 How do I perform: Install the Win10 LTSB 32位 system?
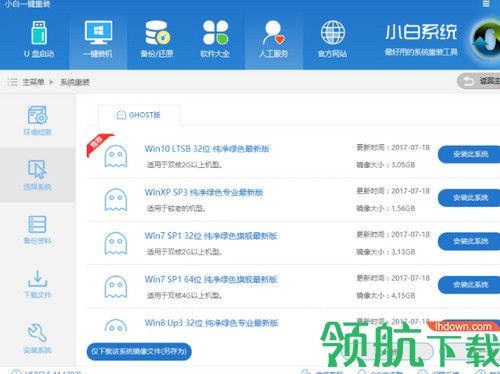pyautogui.click(x=469, y=154)
